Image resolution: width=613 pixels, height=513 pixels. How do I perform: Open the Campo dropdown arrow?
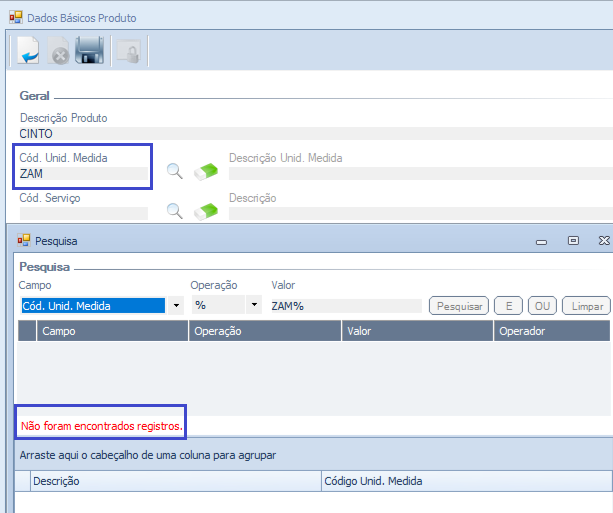point(176,305)
